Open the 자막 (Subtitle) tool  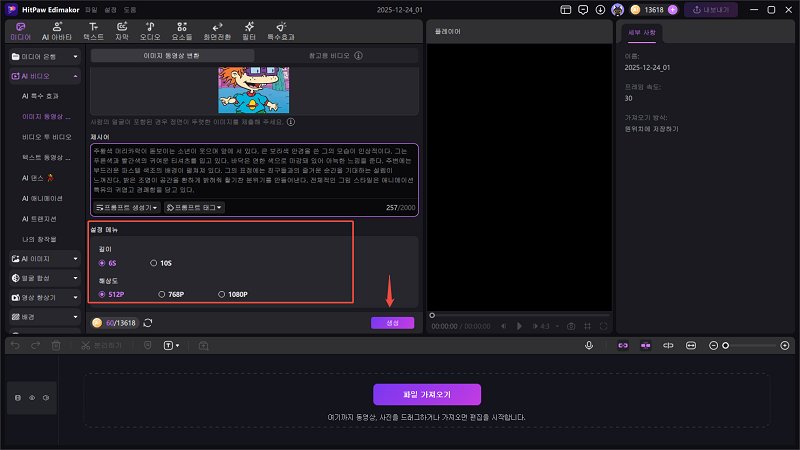121,31
